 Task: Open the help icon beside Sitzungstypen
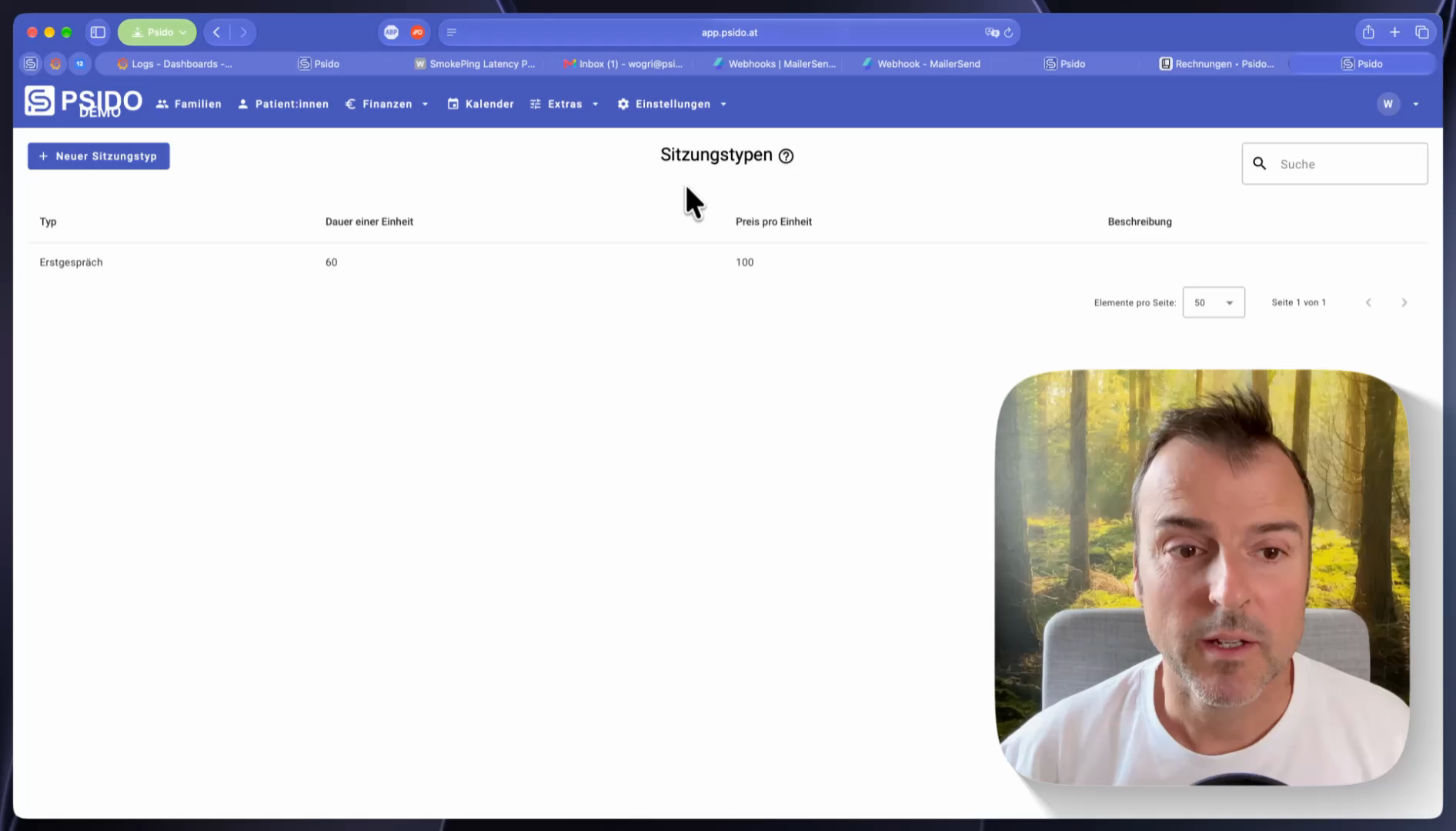tap(786, 156)
